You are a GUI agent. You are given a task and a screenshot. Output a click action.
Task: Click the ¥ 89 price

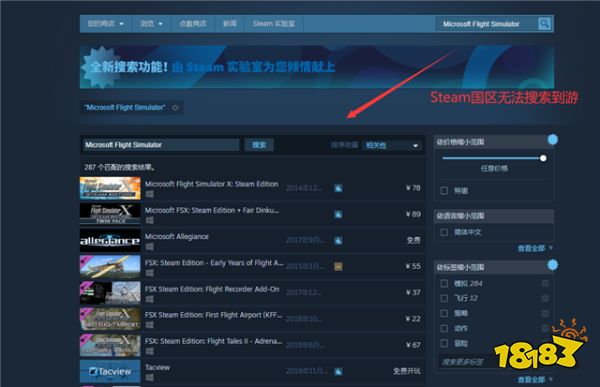click(413, 214)
